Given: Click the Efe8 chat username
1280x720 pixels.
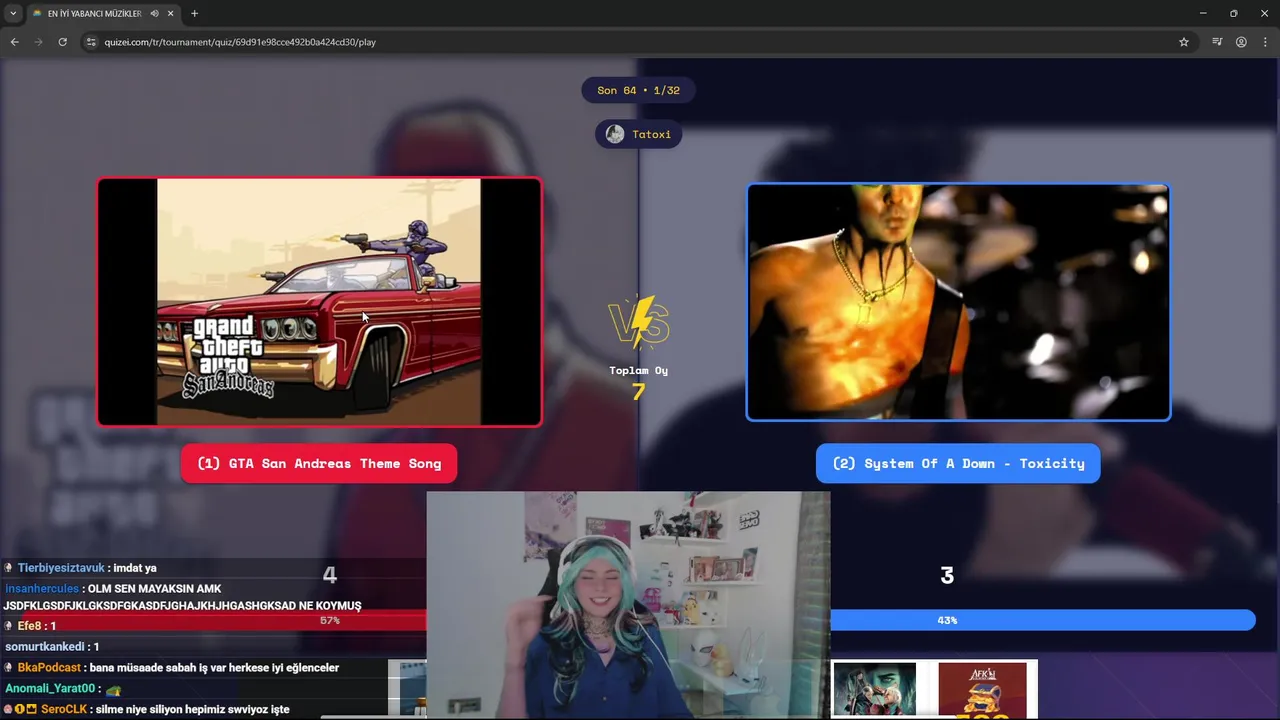Looking at the screenshot, I should [x=29, y=626].
